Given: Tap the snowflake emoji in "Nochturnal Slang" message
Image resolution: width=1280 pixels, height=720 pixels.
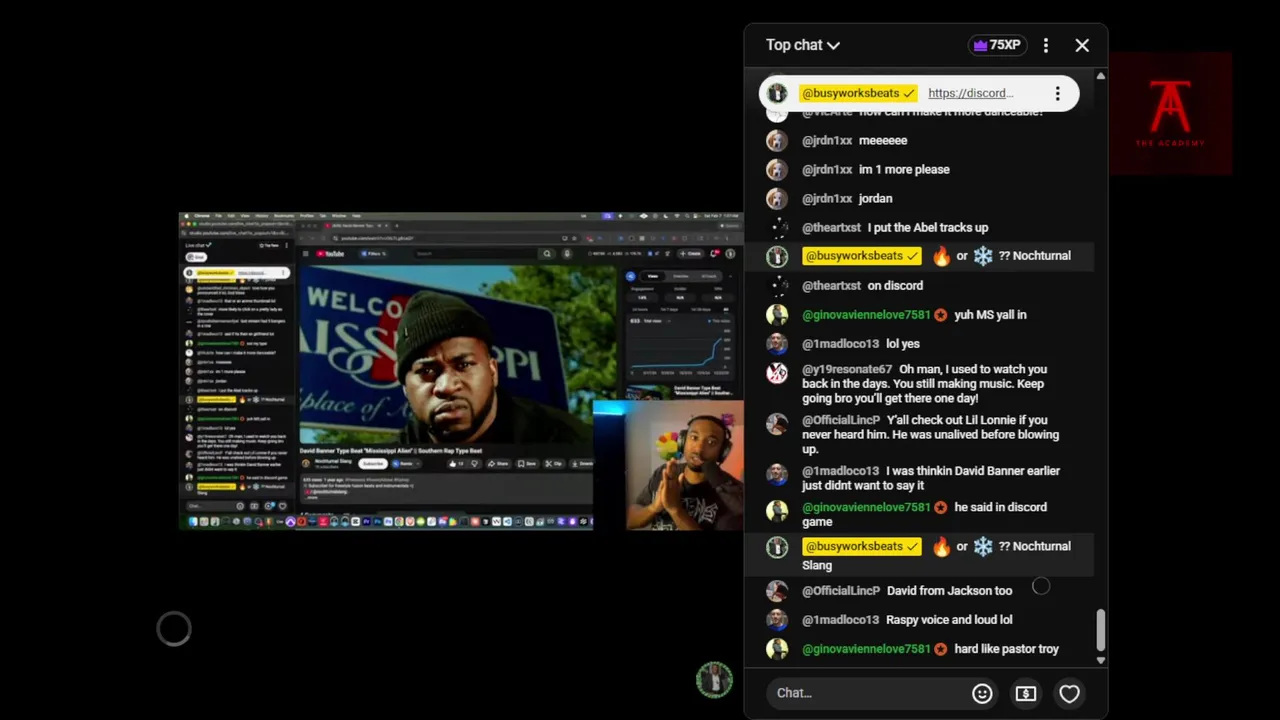Looking at the screenshot, I should tap(983, 547).
